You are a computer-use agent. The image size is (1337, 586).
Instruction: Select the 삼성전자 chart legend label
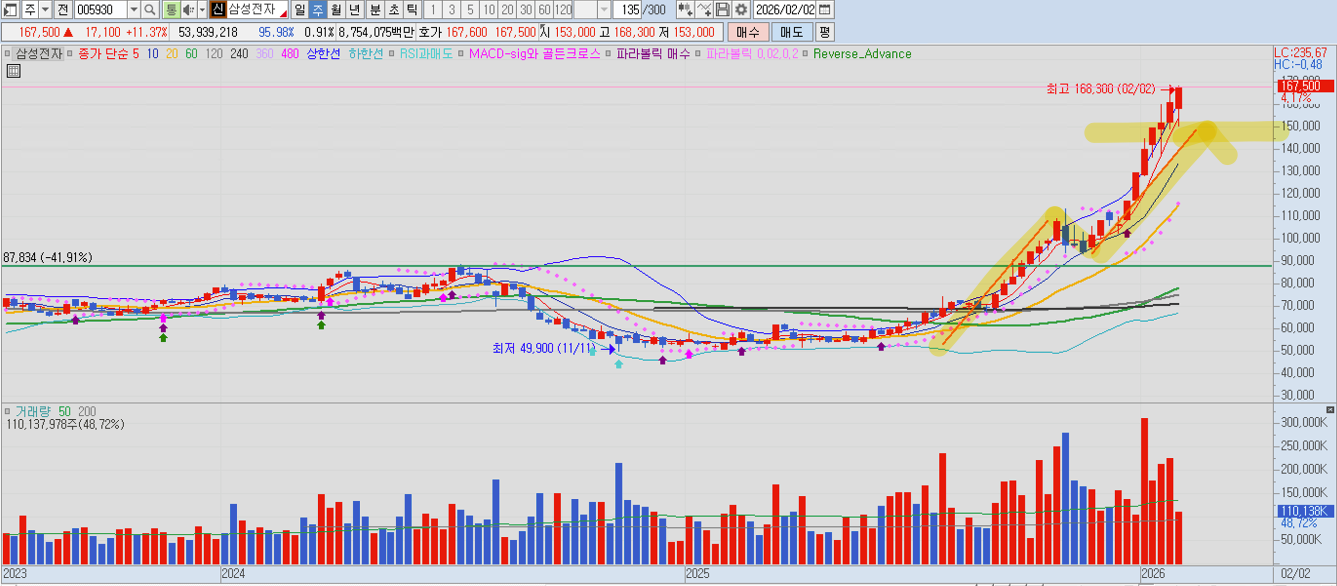pos(39,53)
